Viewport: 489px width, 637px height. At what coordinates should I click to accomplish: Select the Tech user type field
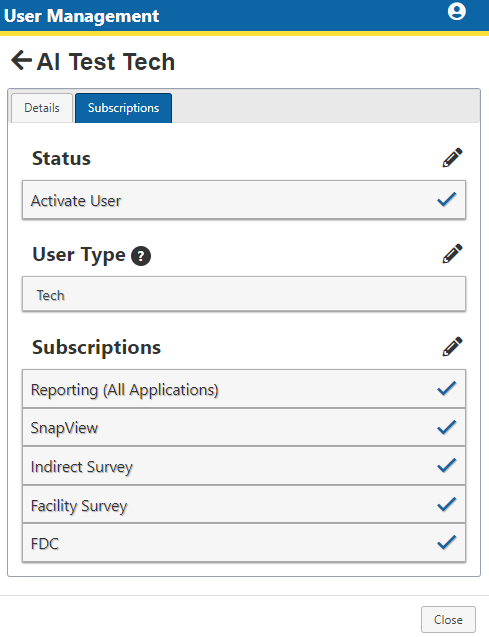(244, 295)
